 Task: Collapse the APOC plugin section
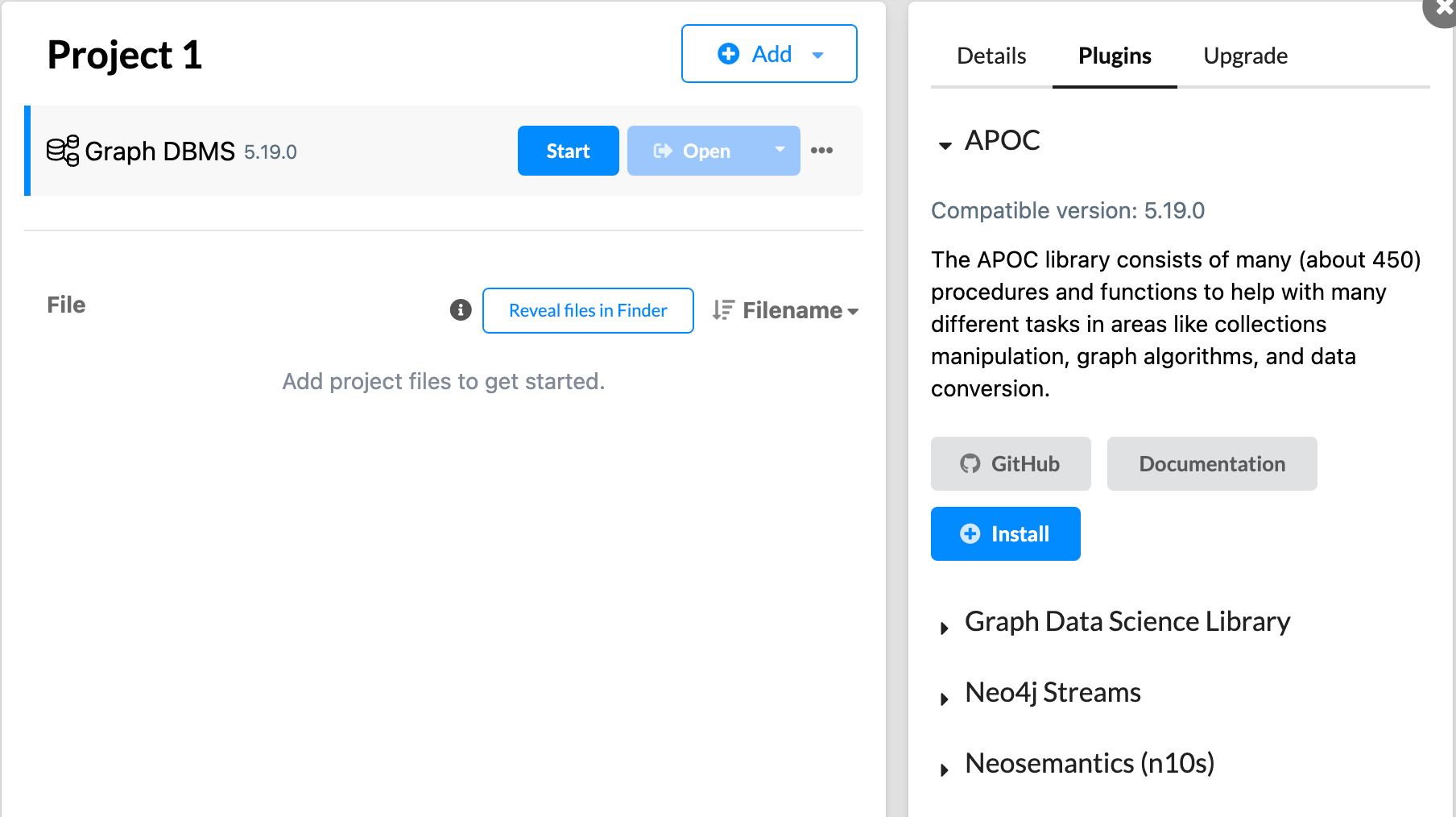pos(945,145)
